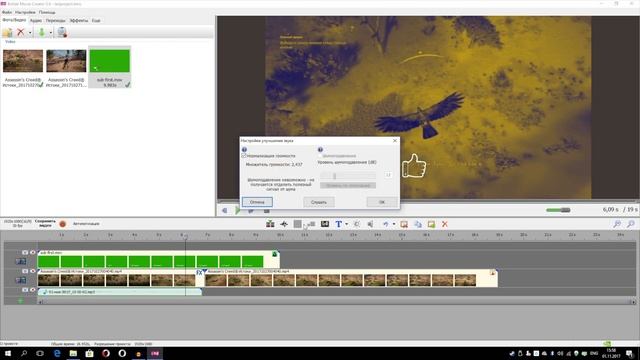Click the airplane motion icon in timeline toolbar
Screen dimensions: 640x360
click(x=284, y=224)
